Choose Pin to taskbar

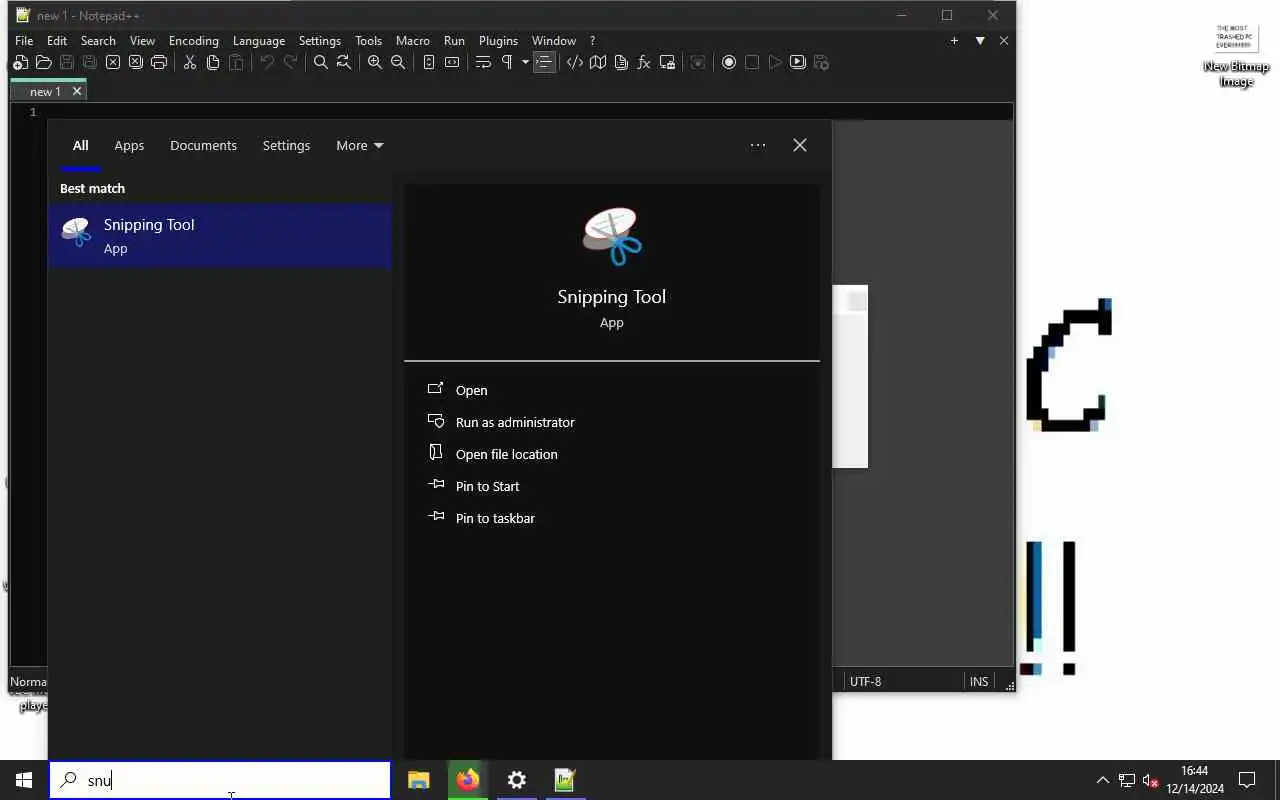tap(495, 518)
